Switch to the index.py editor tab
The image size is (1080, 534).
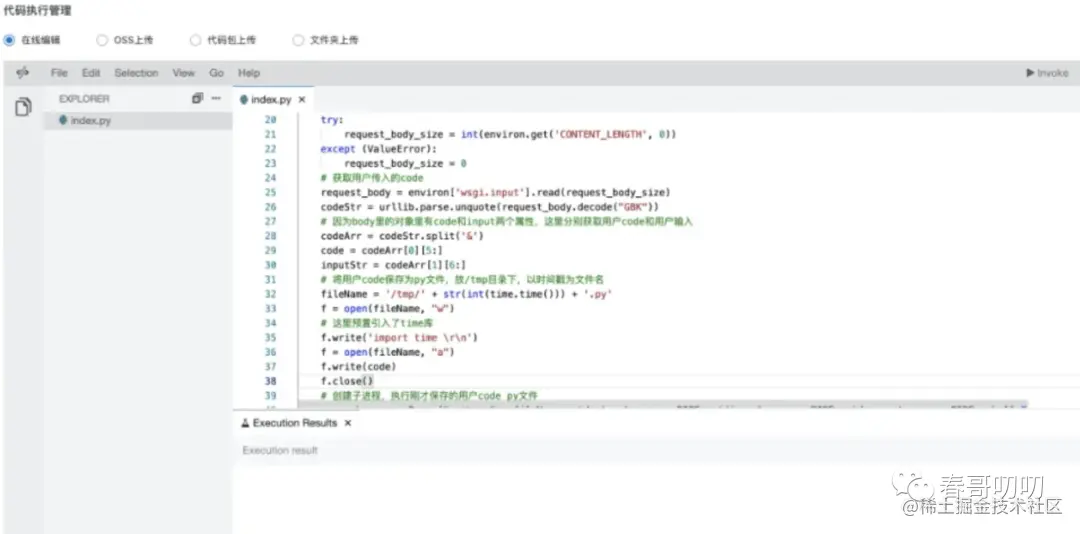pos(273,99)
